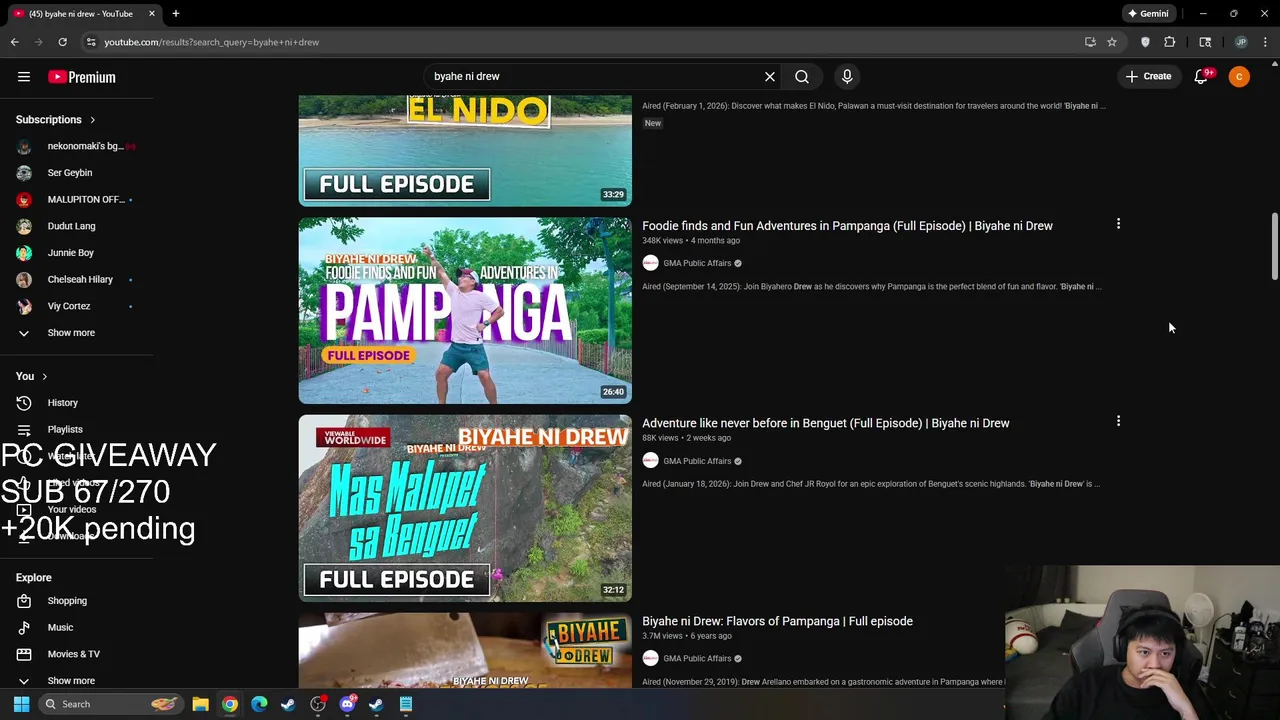Open a new browser tab
This screenshot has width=1280, height=720.
[175, 14]
